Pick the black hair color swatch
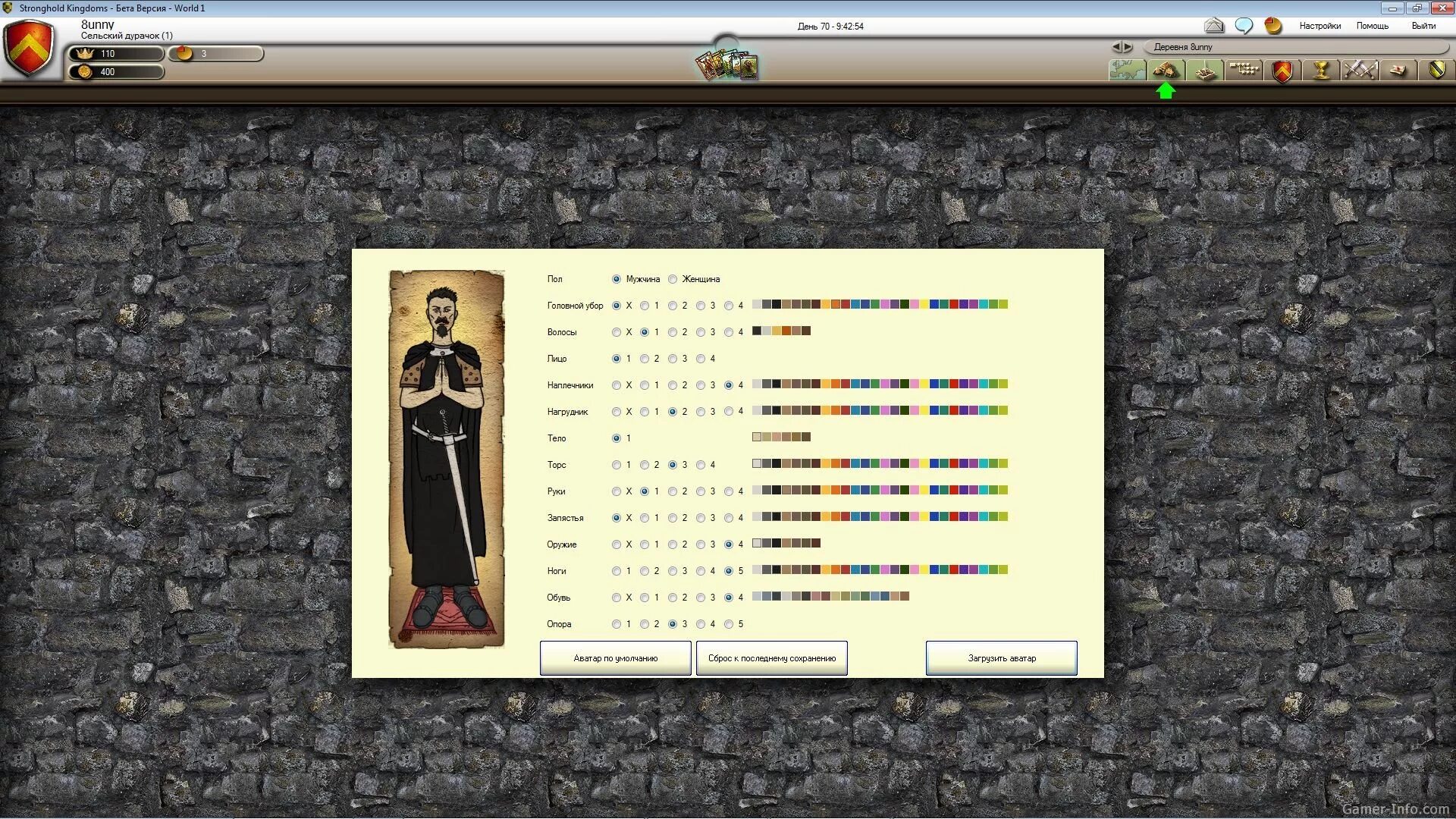1456x819 pixels. (757, 331)
